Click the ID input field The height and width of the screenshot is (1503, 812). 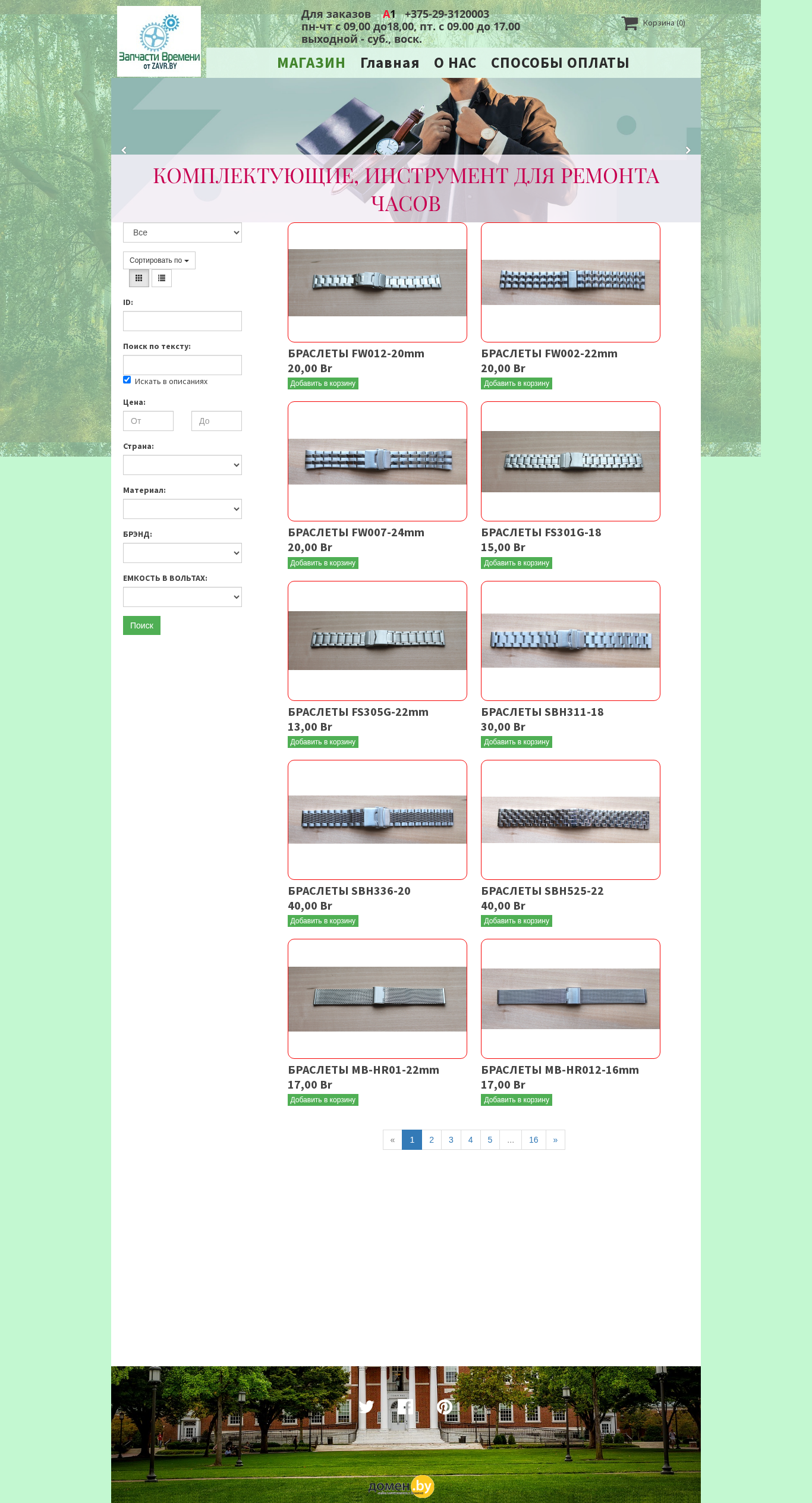pos(182,321)
